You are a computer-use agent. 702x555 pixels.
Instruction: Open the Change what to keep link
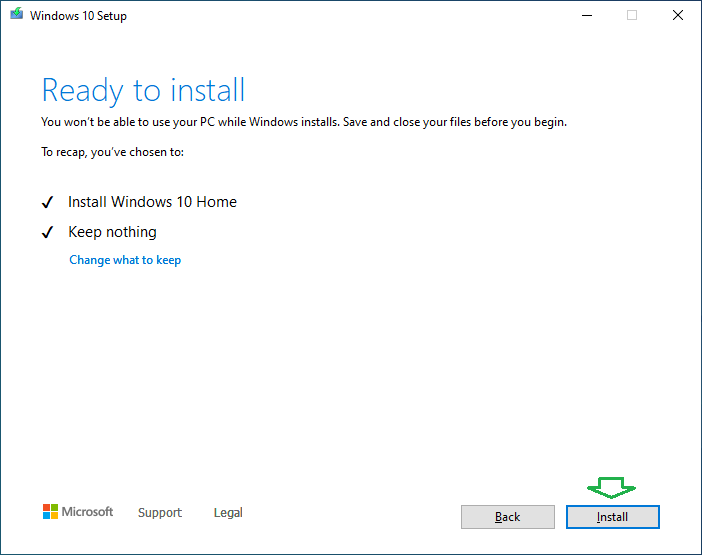125,260
